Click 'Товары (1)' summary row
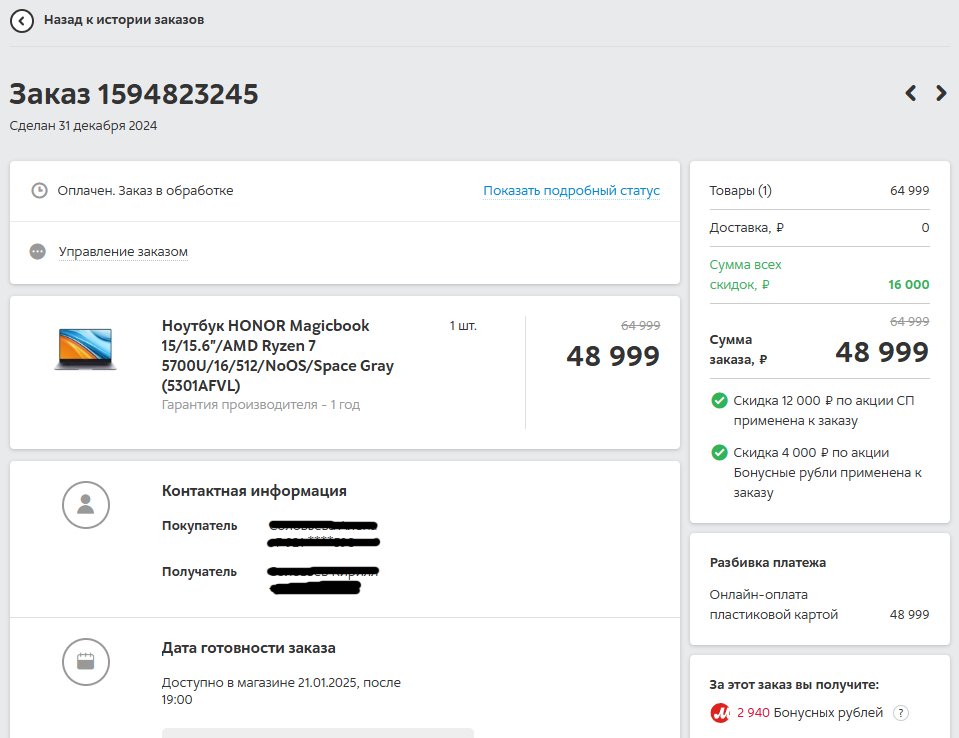 (x=819, y=191)
